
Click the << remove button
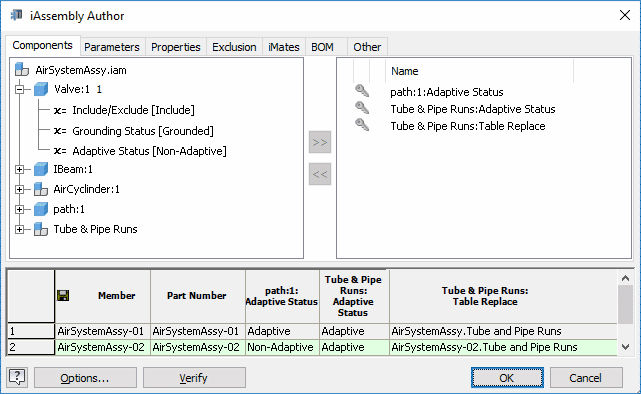320,174
